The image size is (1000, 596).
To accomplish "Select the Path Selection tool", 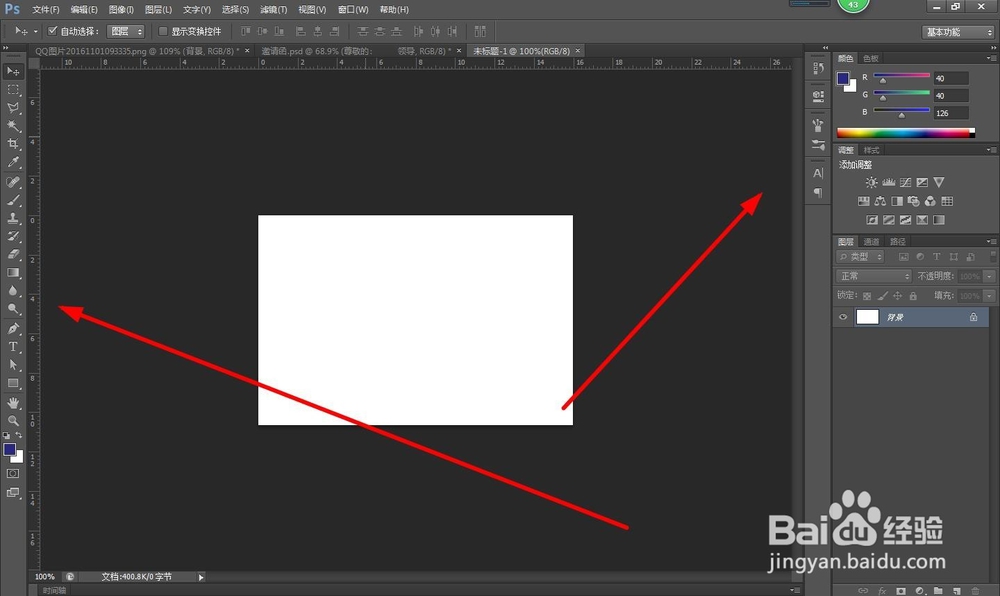I will click(13, 365).
